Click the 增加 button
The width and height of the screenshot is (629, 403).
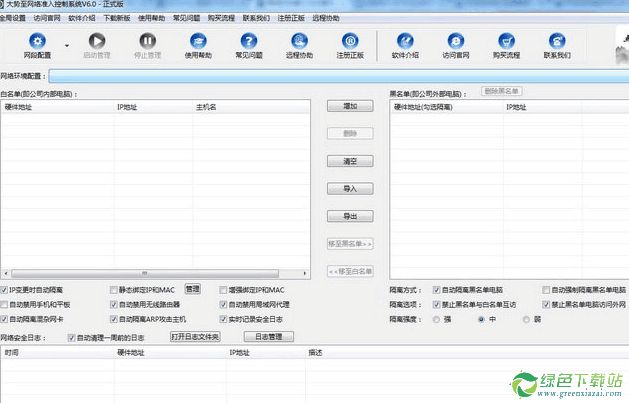pyautogui.click(x=350, y=105)
